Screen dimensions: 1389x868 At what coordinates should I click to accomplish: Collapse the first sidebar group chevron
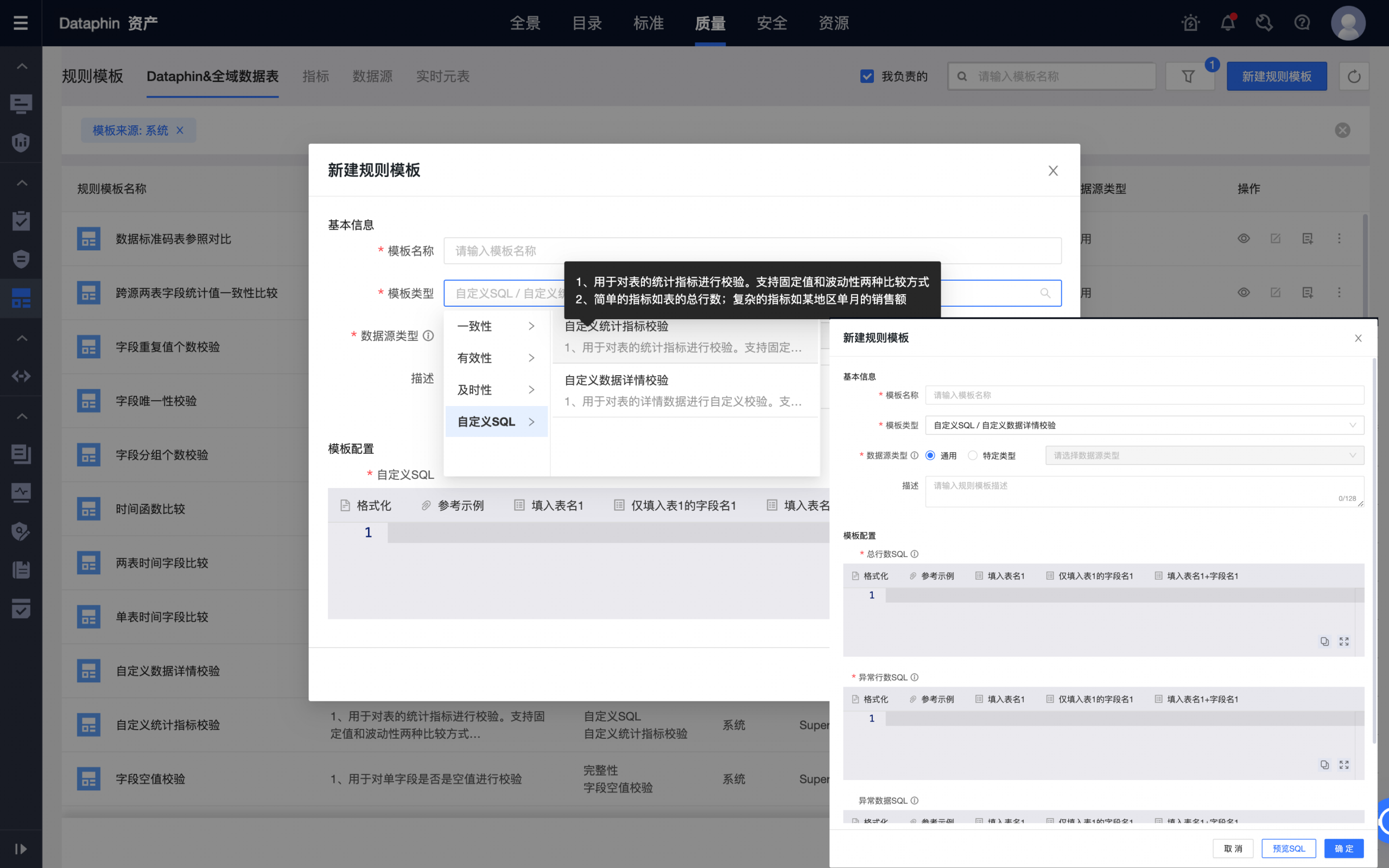(22, 66)
